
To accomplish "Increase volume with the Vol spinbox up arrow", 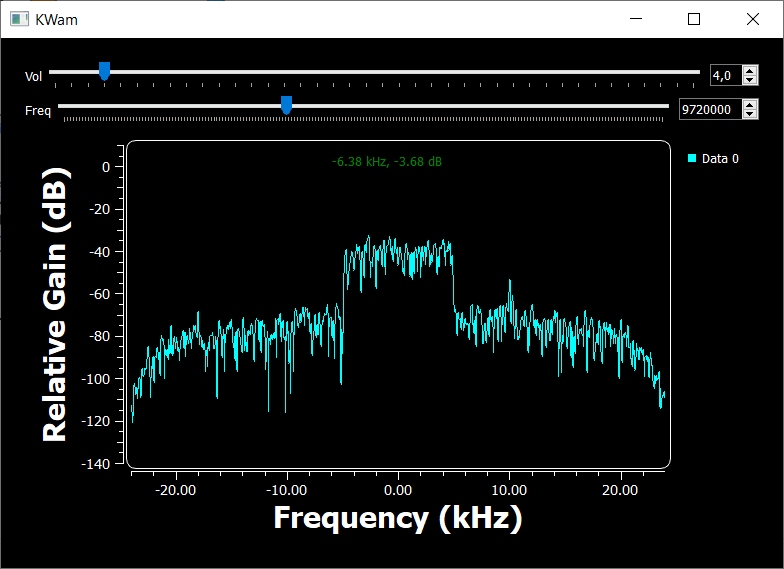I will pyautogui.click(x=750, y=71).
